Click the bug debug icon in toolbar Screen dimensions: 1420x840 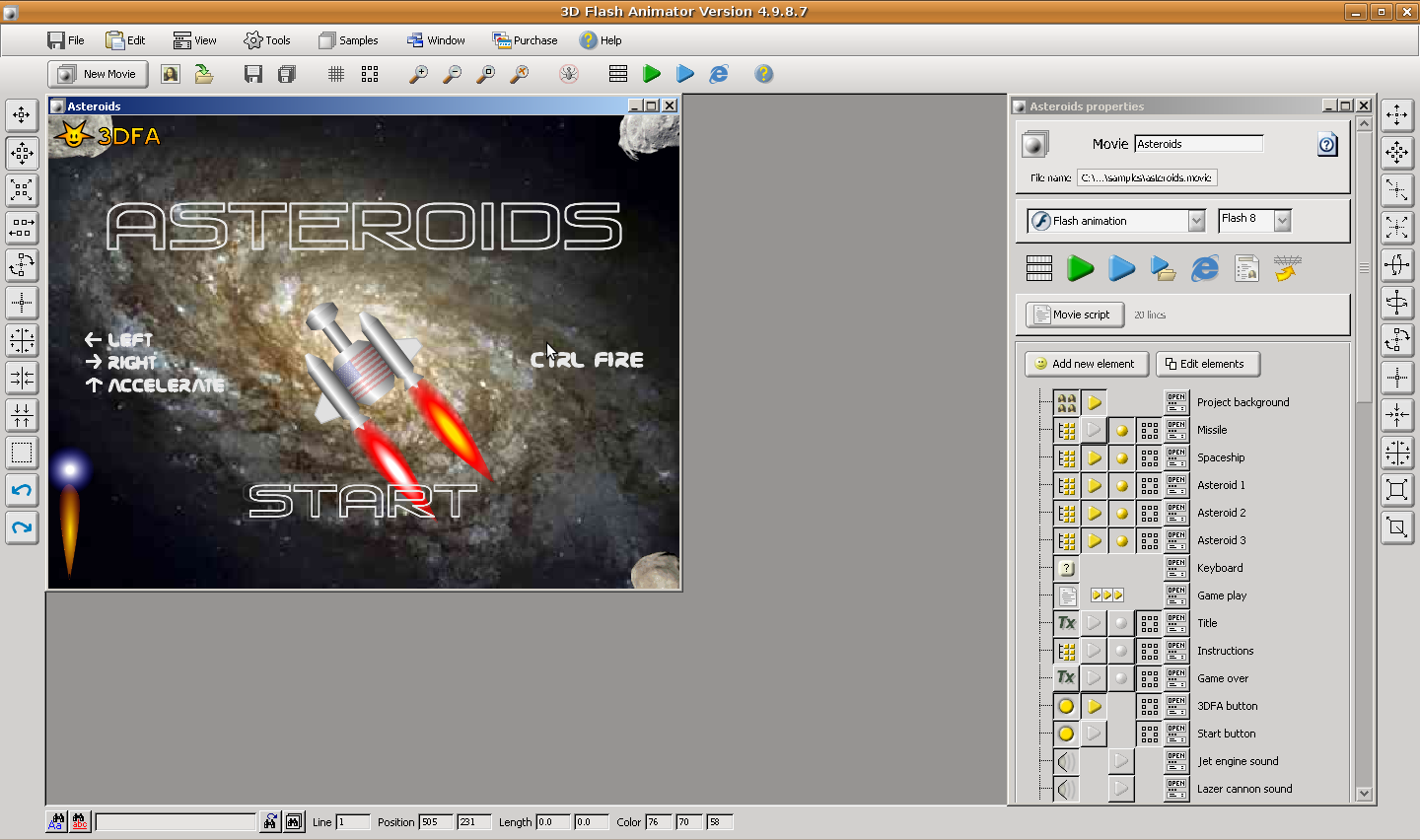569,74
